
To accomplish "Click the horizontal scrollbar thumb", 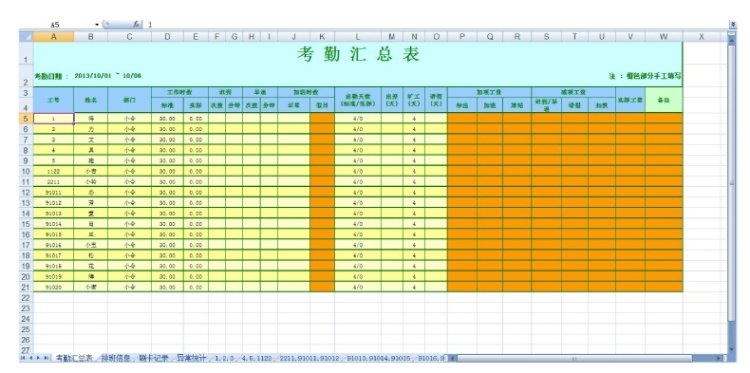I will click(574, 358).
